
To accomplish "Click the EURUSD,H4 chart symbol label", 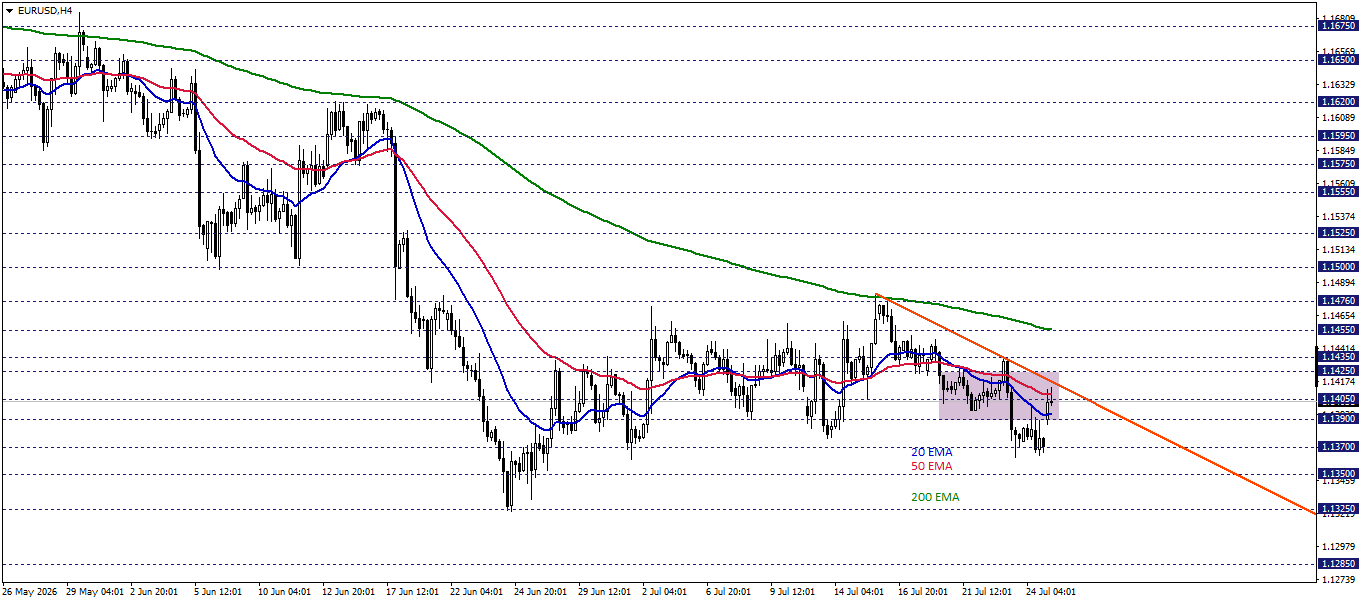I will pos(44,9).
